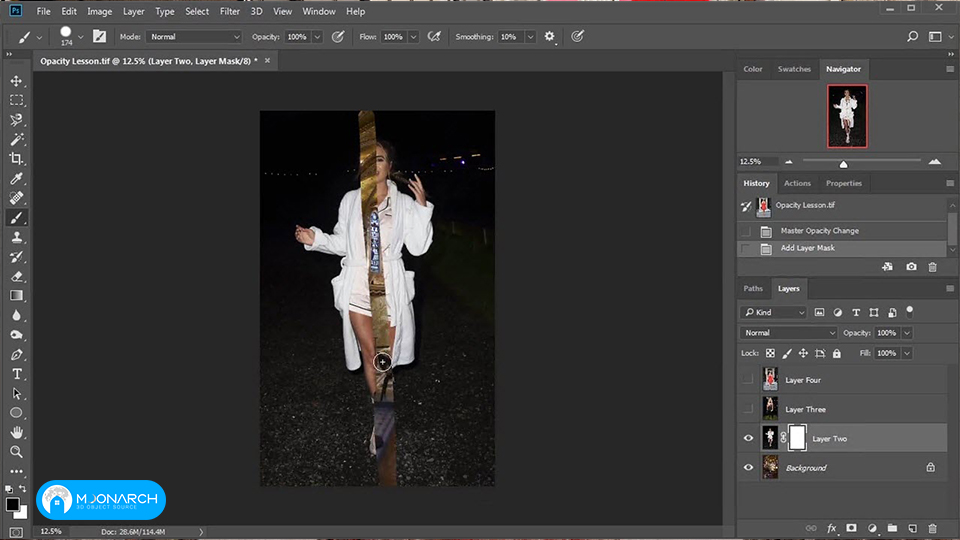
Task: Click the Navigator zoom slider handle
Action: coord(843,164)
